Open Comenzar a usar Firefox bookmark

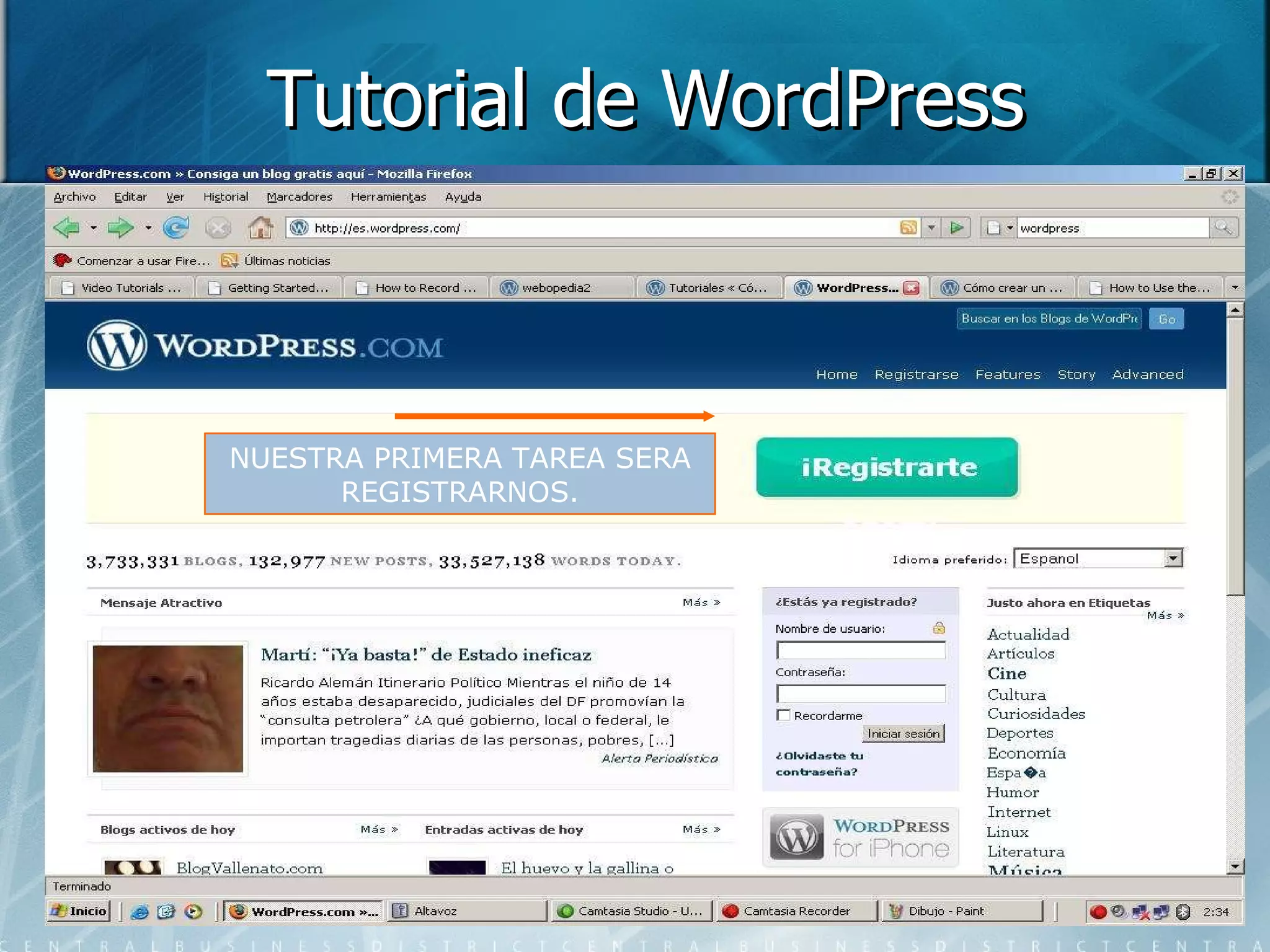(x=131, y=261)
